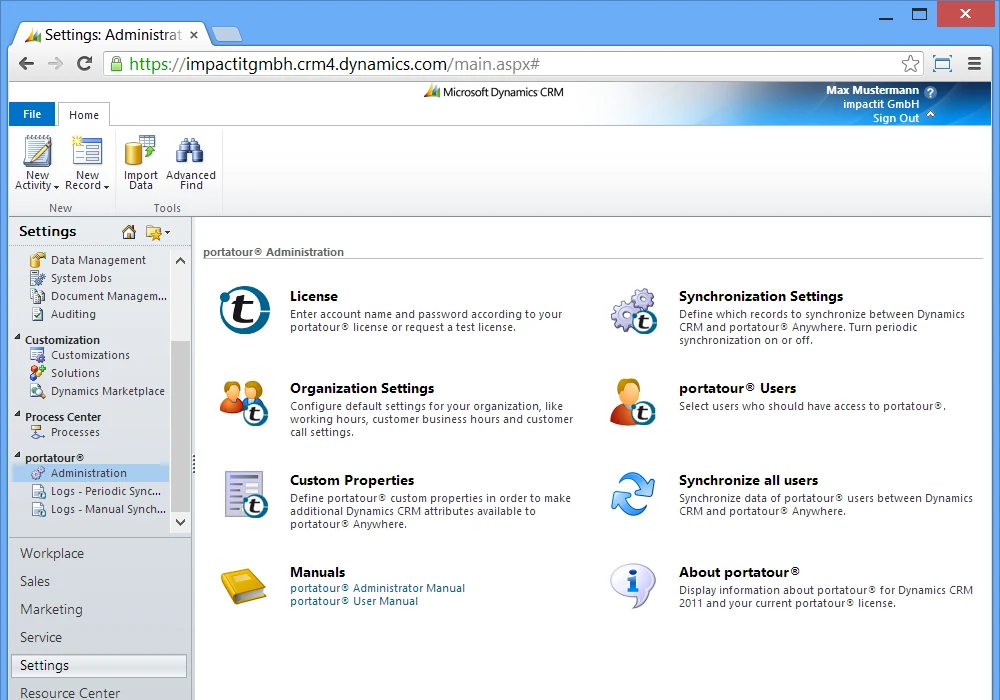This screenshot has height=700, width=1000.
Task: Switch to Service area
Action: [41, 638]
